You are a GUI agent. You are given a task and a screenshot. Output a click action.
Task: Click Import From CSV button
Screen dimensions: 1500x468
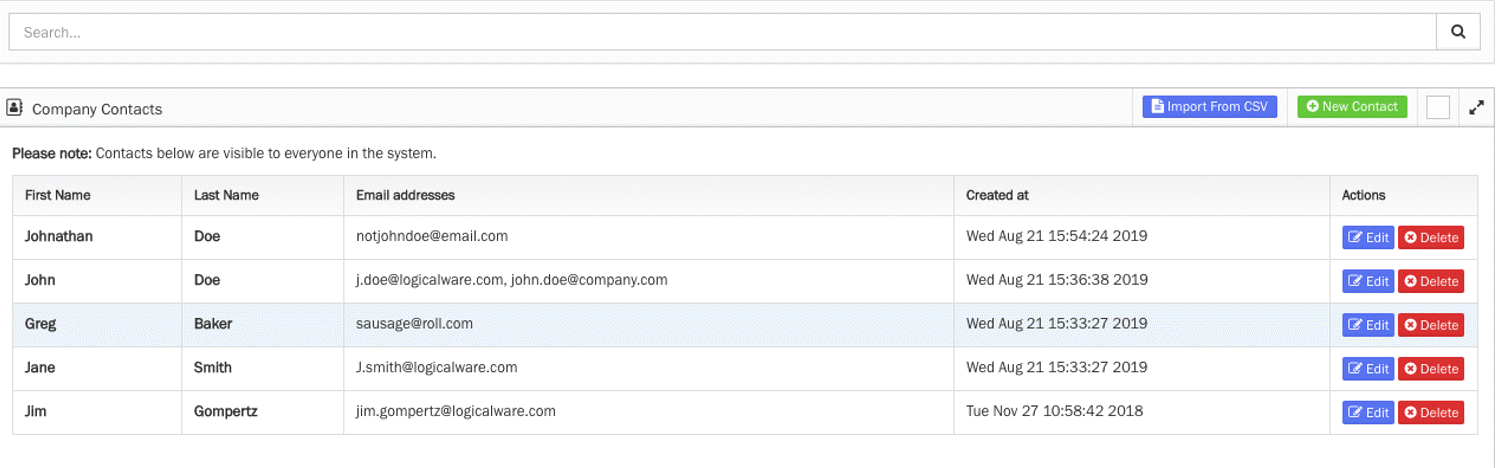(x=1210, y=107)
